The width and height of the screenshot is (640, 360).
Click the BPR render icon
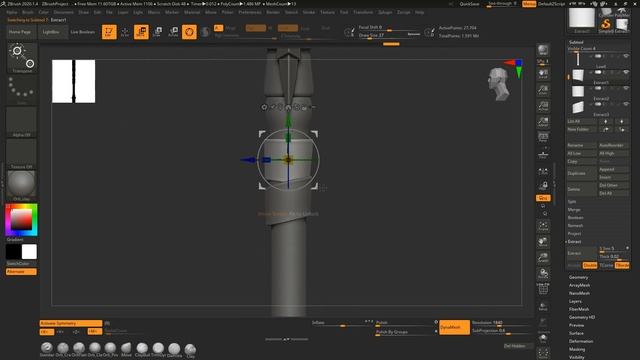(x=543, y=50)
